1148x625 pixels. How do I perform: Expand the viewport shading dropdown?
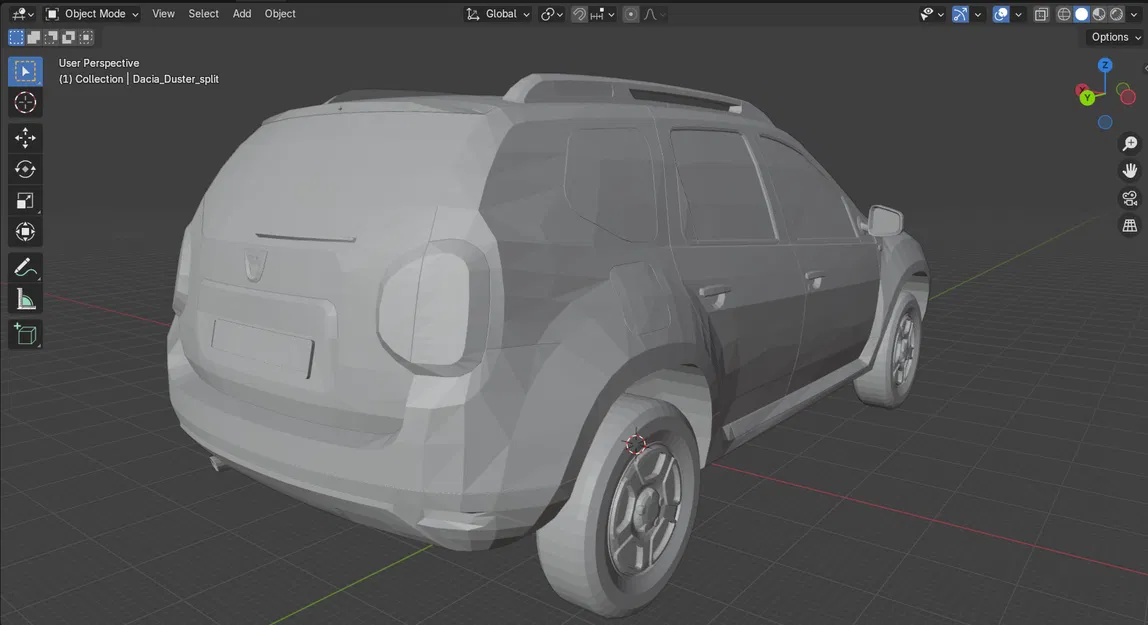(1133, 14)
